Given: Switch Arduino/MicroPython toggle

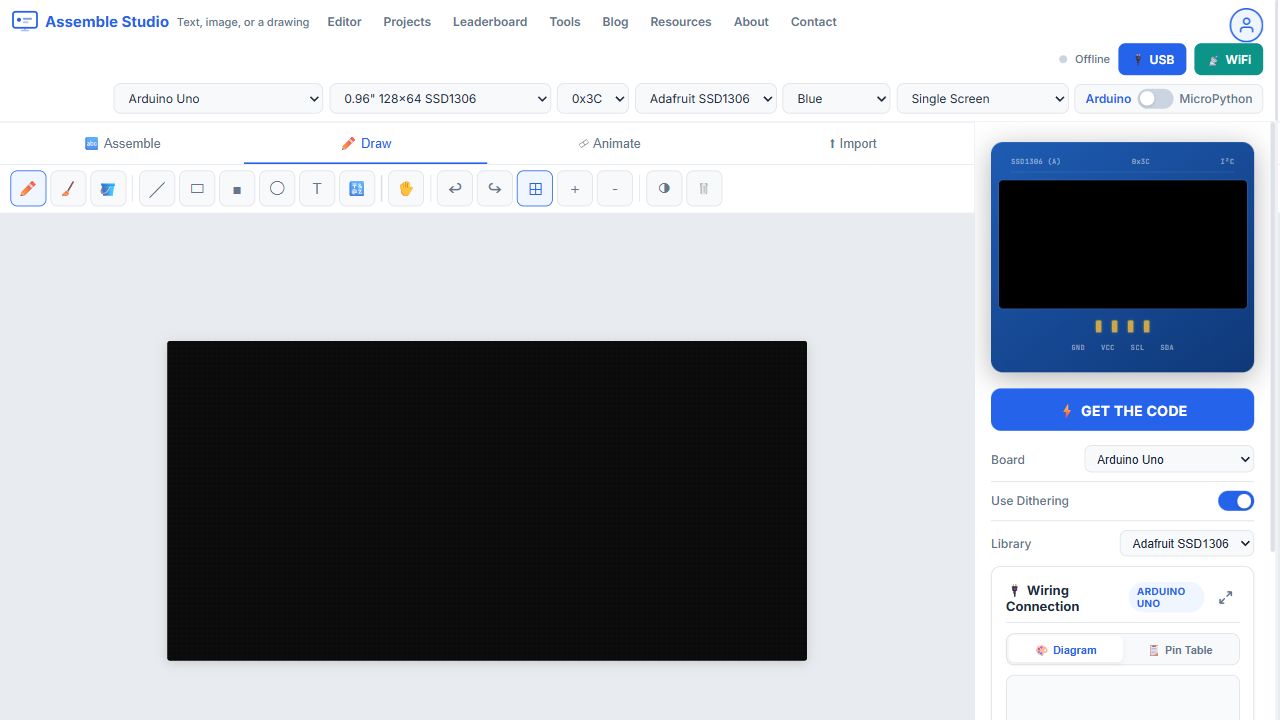Looking at the screenshot, I should click(x=1155, y=99).
